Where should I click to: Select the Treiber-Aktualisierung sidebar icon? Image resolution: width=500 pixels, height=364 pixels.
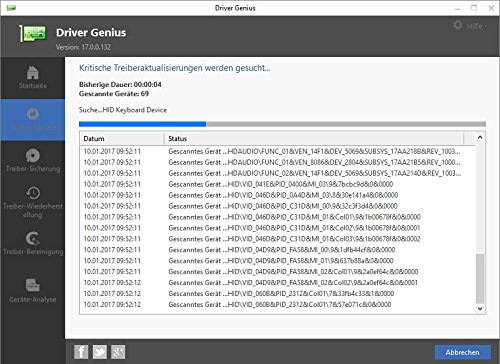32,114
